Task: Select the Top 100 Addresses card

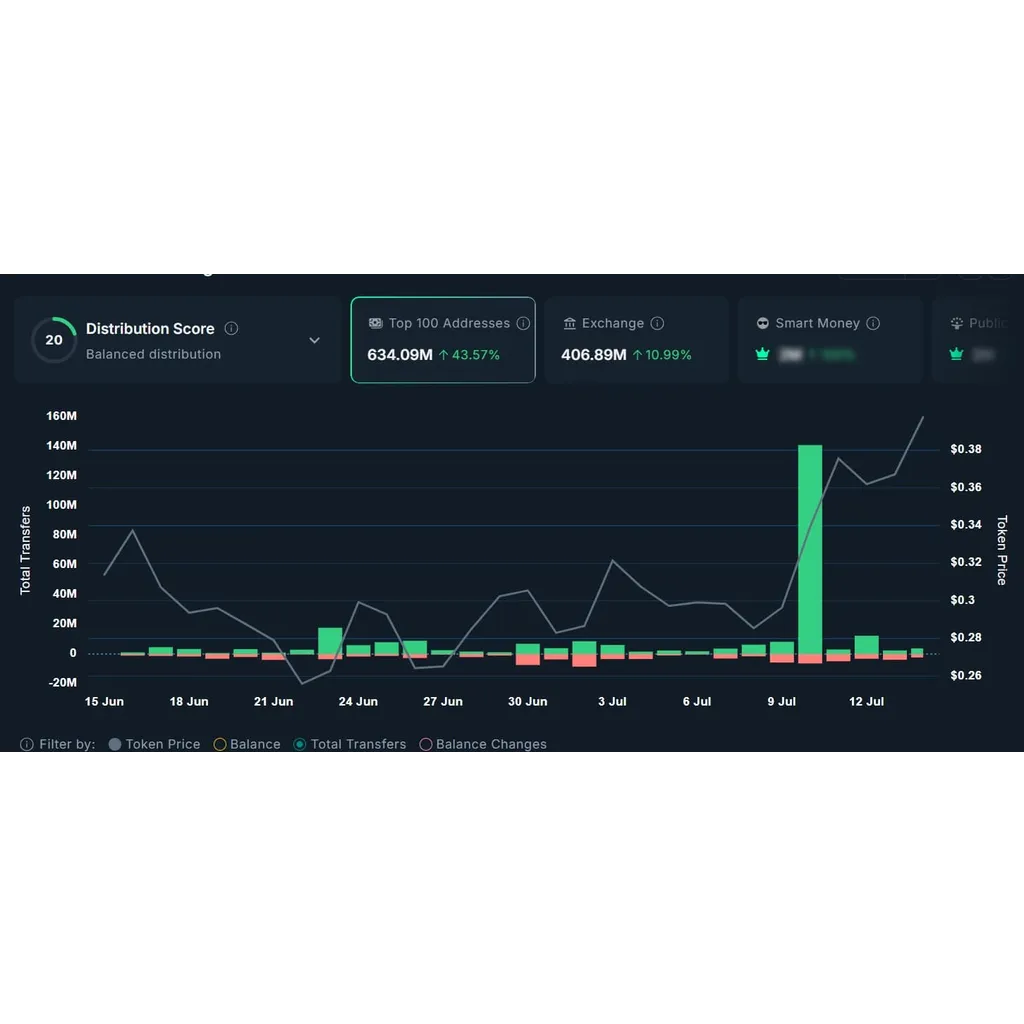Action: click(x=443, y=340)
